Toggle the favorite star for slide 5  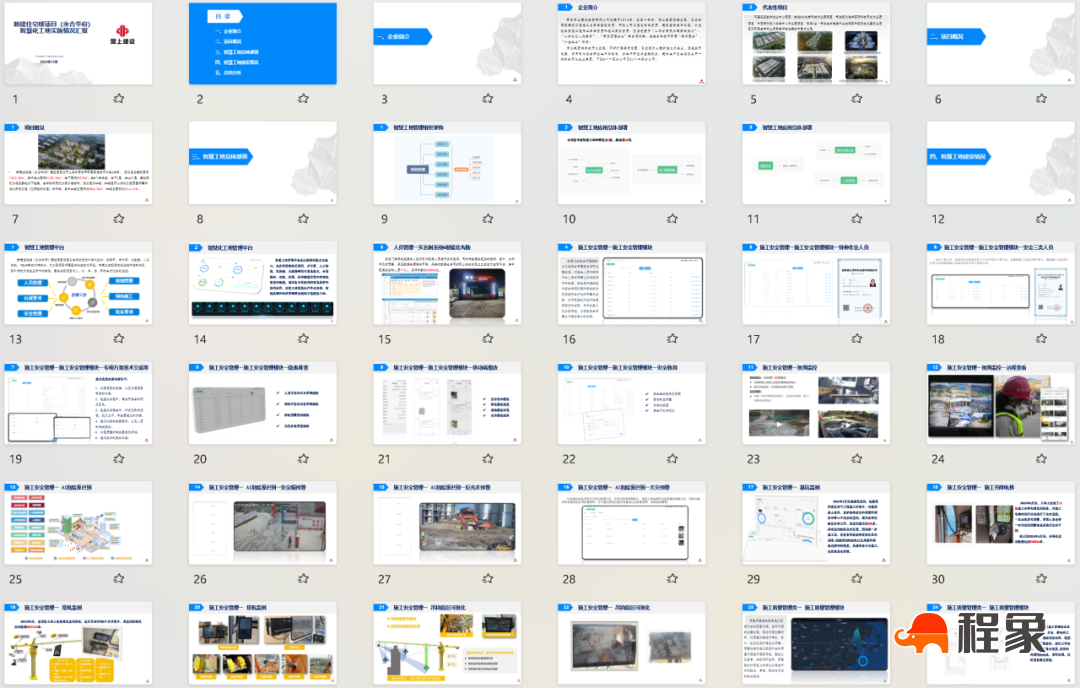coord(856,99)
